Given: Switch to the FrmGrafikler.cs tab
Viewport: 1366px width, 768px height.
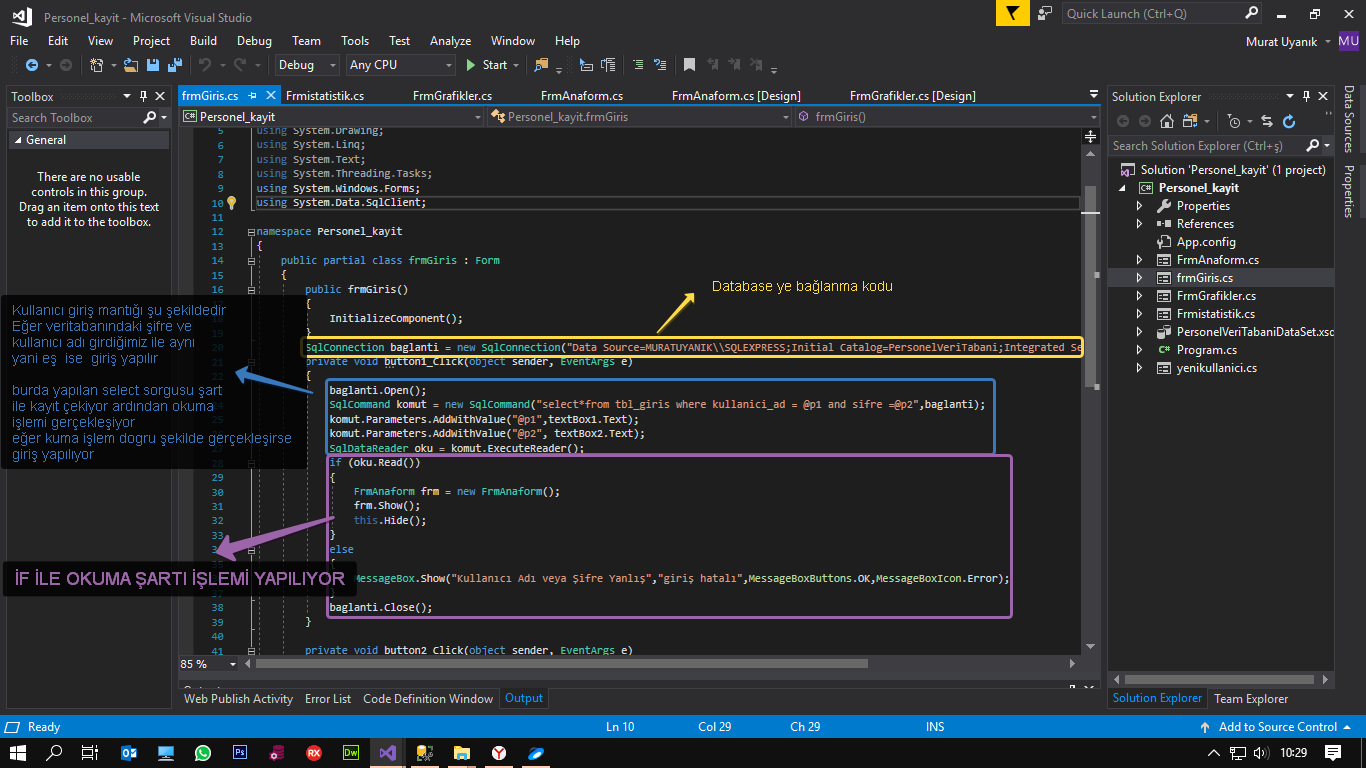Looking at the screenshot, I should [452, 96].
